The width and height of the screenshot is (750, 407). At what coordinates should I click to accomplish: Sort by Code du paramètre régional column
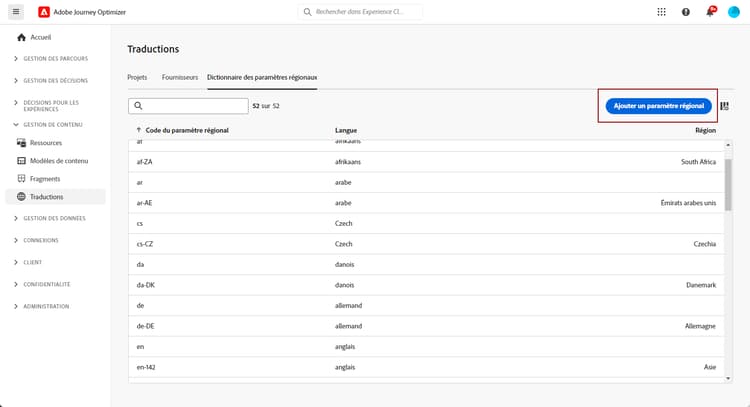coord(187,130)
